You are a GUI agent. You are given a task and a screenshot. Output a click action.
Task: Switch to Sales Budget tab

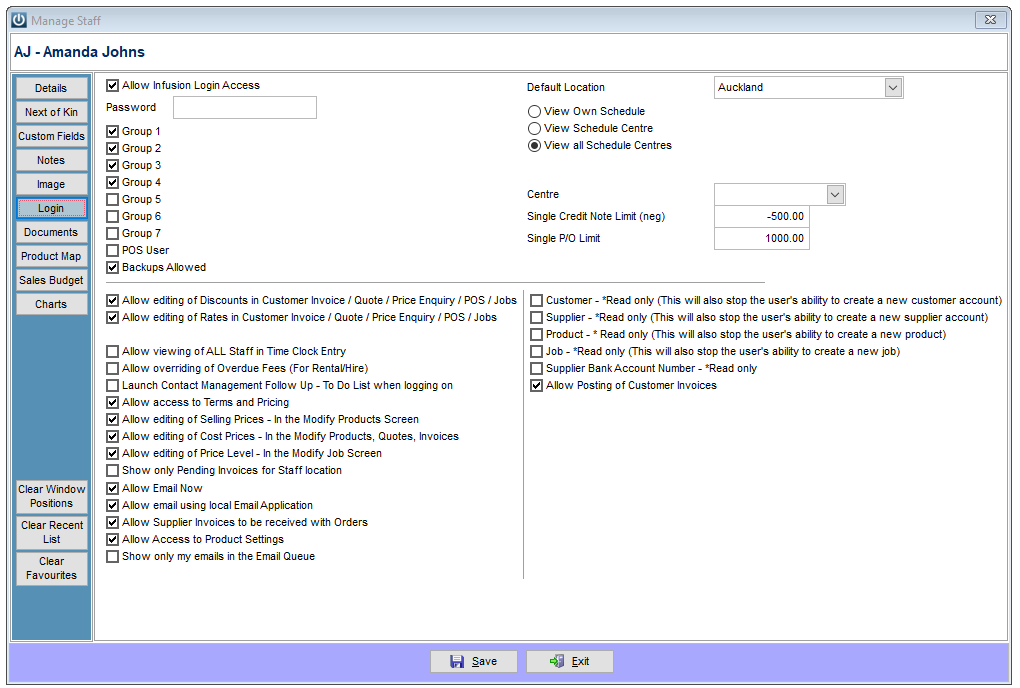click(51, 281)
